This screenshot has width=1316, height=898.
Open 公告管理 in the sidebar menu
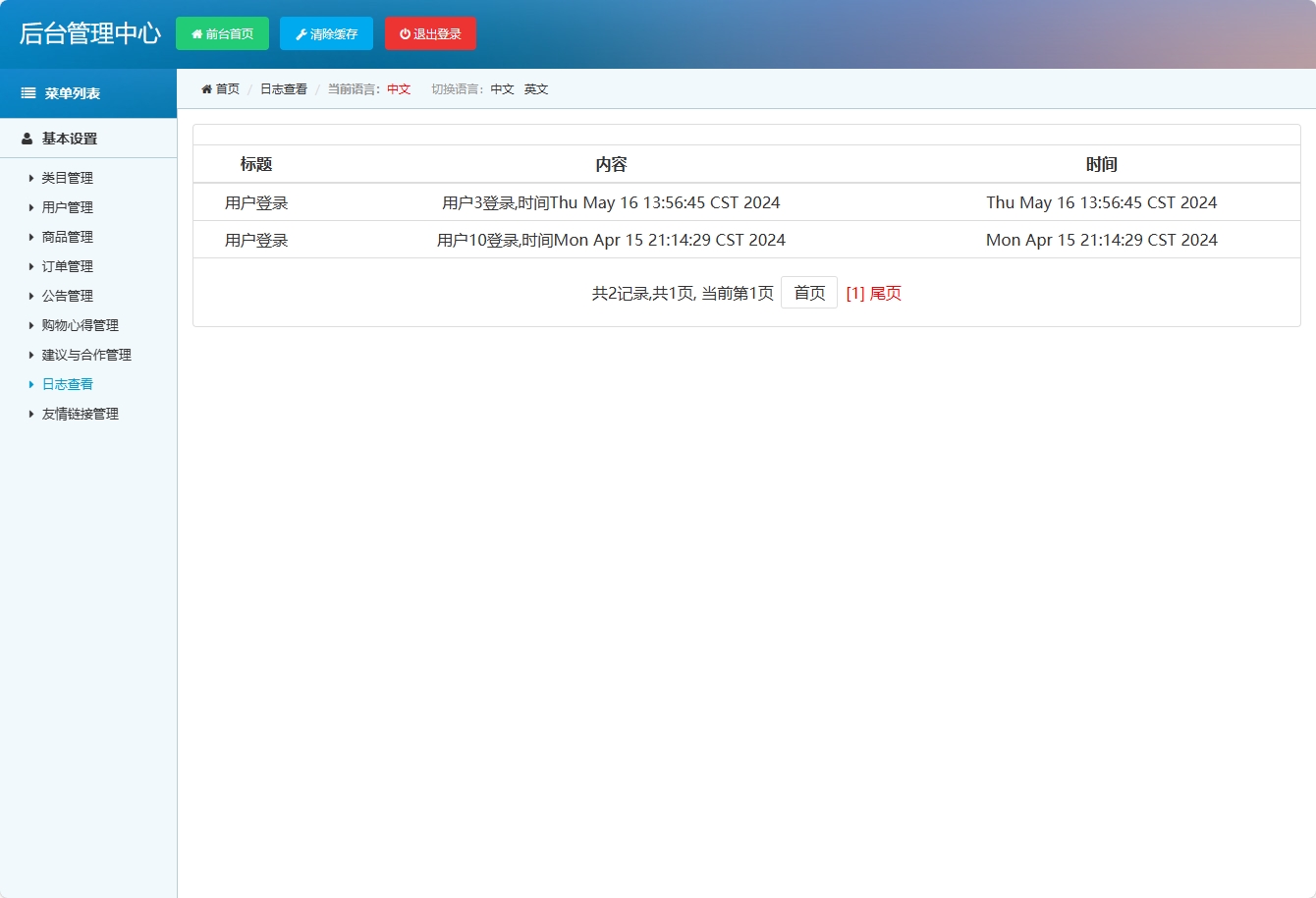click(67, 296)
